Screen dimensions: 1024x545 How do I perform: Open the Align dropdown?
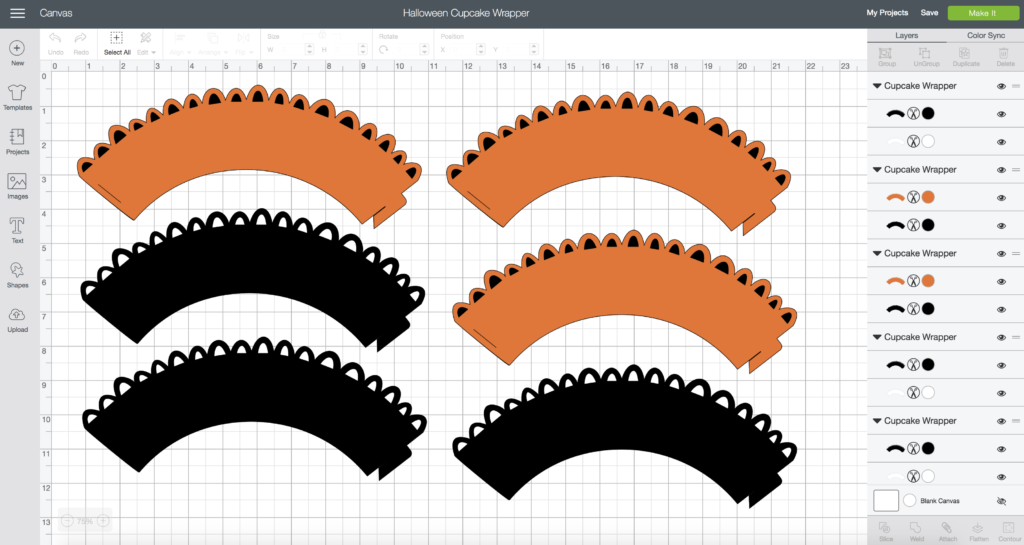click(x=180, y=43)
